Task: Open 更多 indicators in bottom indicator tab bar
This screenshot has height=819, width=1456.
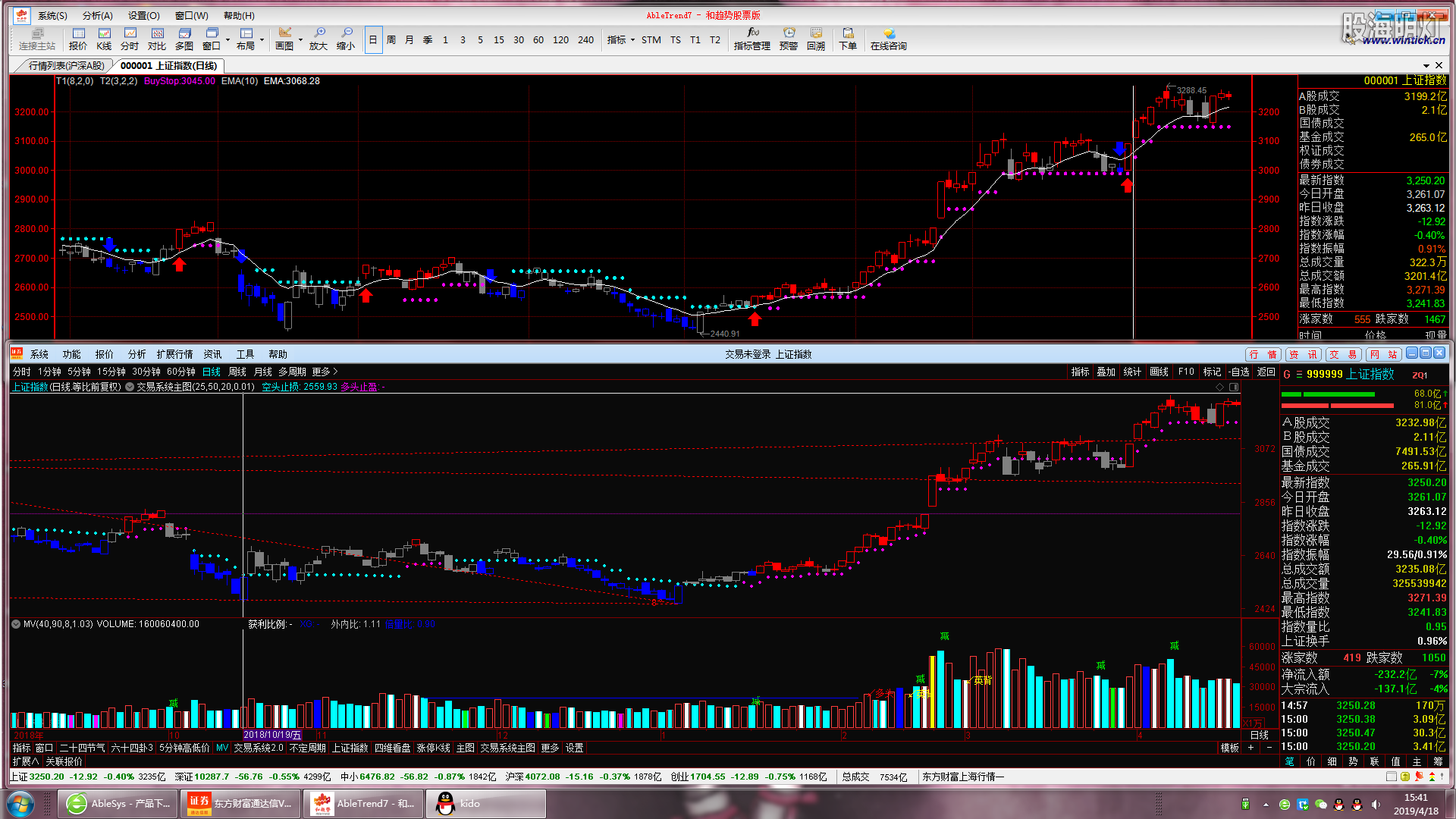Action: tap(550, 748)
